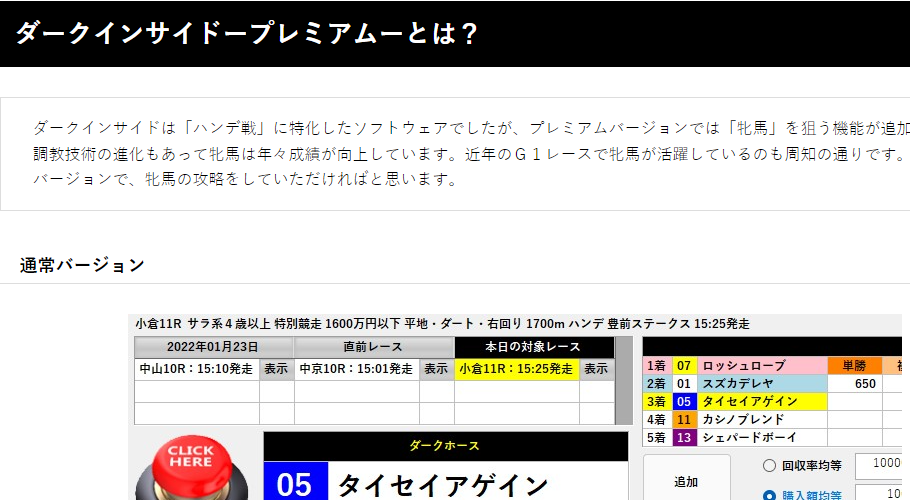Click the orange 11 number badge
Viewport: 910px width, 500px height.
click(684, 420)
